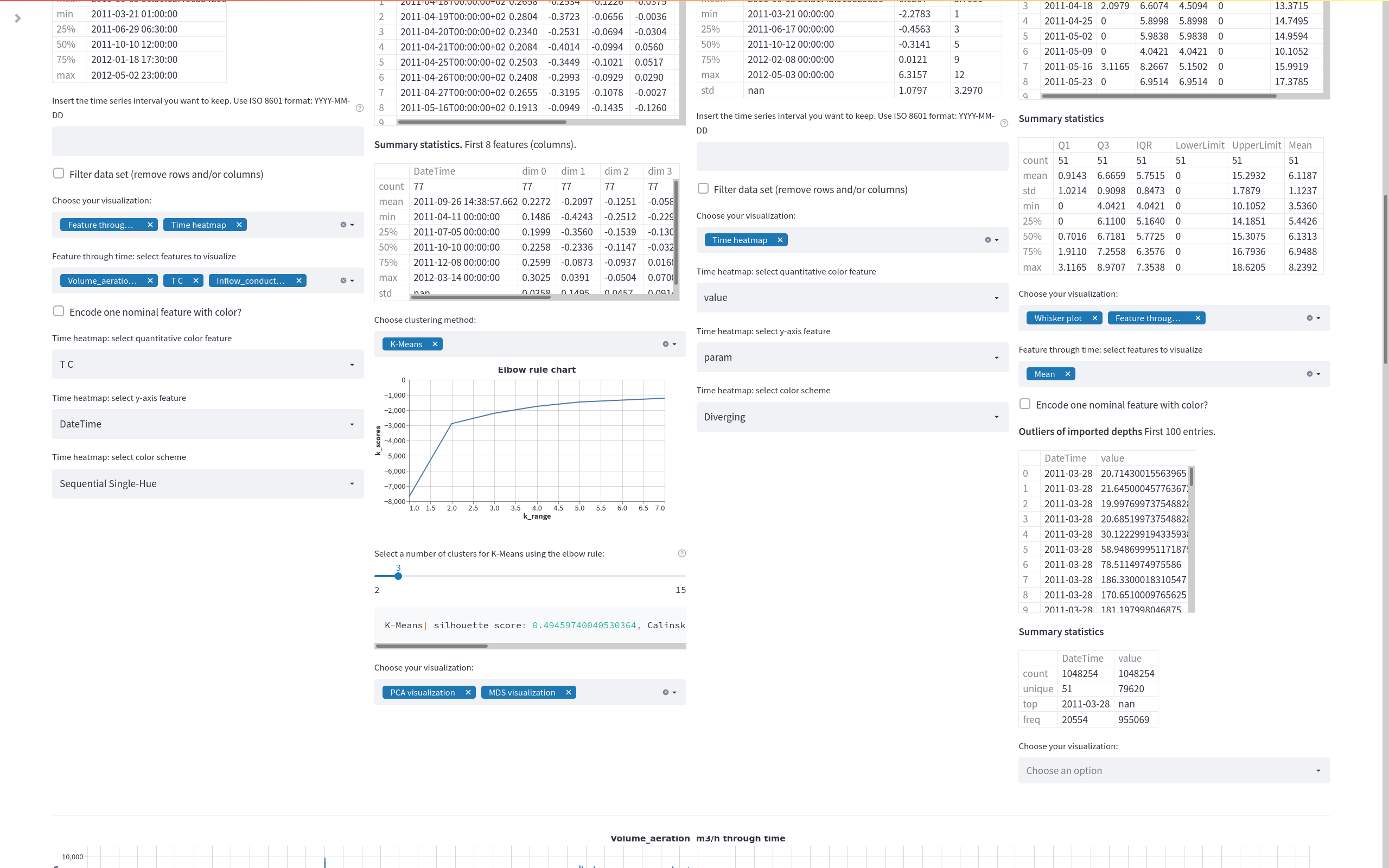
Task: Adjust the K-Means cluster number slider
Action: [398, 576]
